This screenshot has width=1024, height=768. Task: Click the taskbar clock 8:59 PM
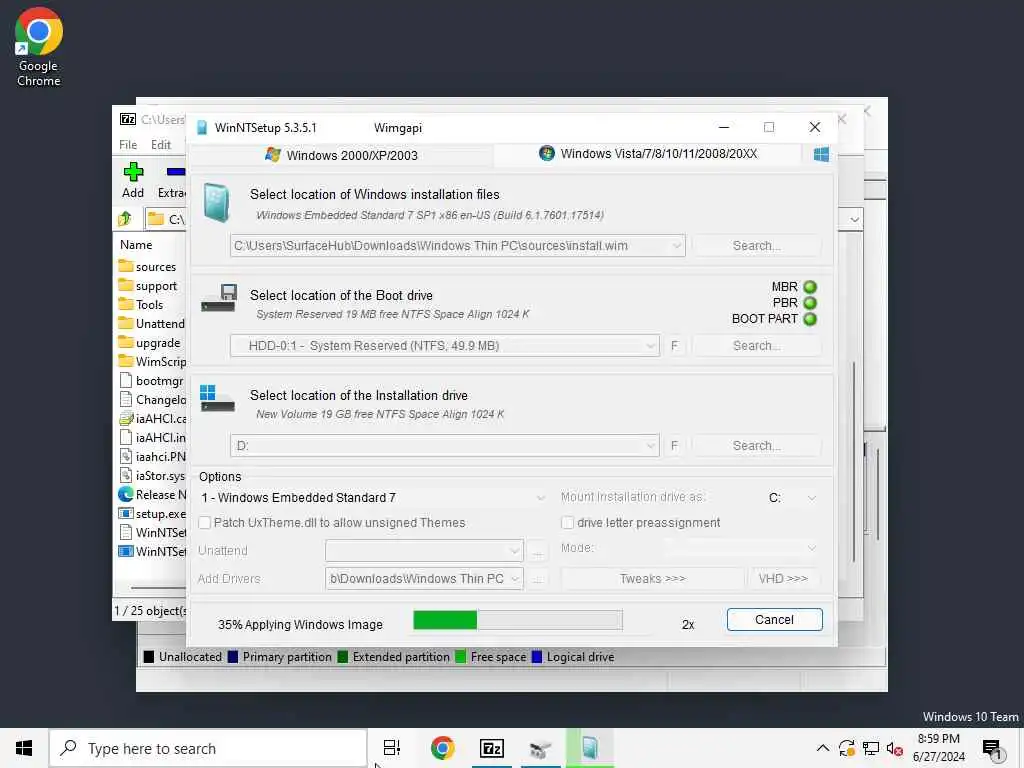(938, 748)
